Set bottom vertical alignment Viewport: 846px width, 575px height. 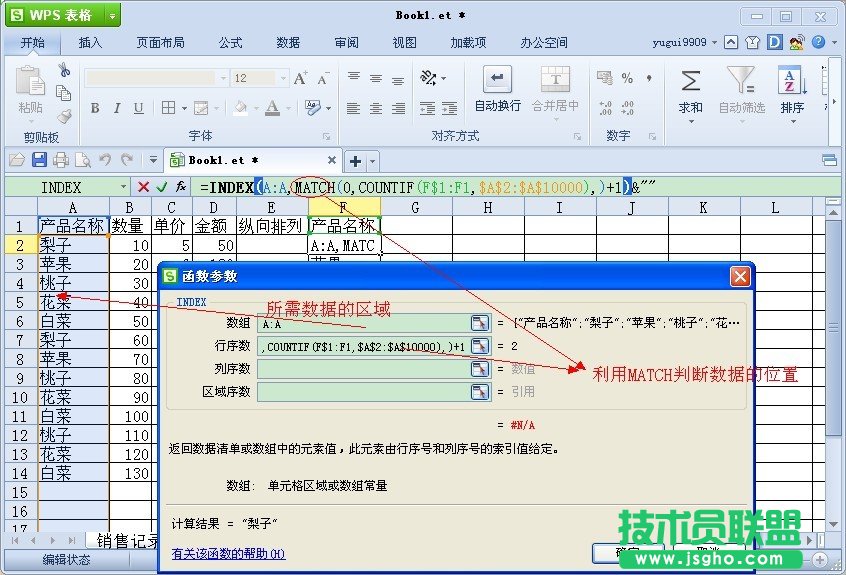click(x=398, y=81)
